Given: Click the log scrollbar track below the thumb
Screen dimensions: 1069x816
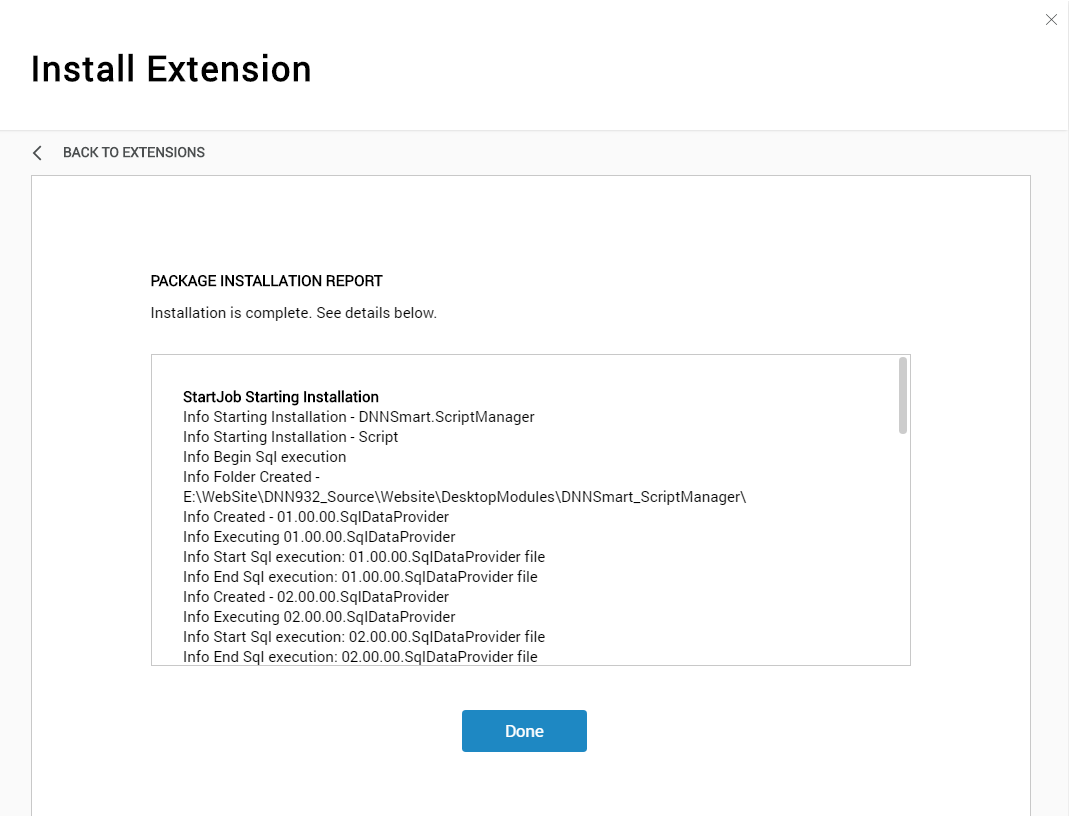Looking at the screenshot, I should pos(903,549).
